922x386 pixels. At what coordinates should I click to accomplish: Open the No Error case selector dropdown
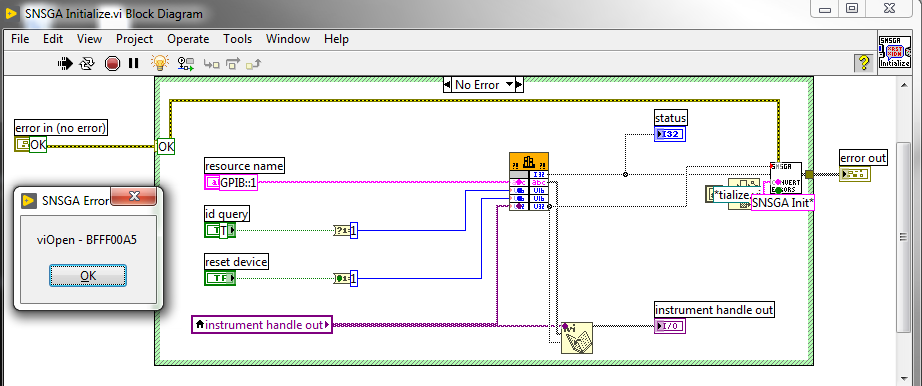click(509, 85)
